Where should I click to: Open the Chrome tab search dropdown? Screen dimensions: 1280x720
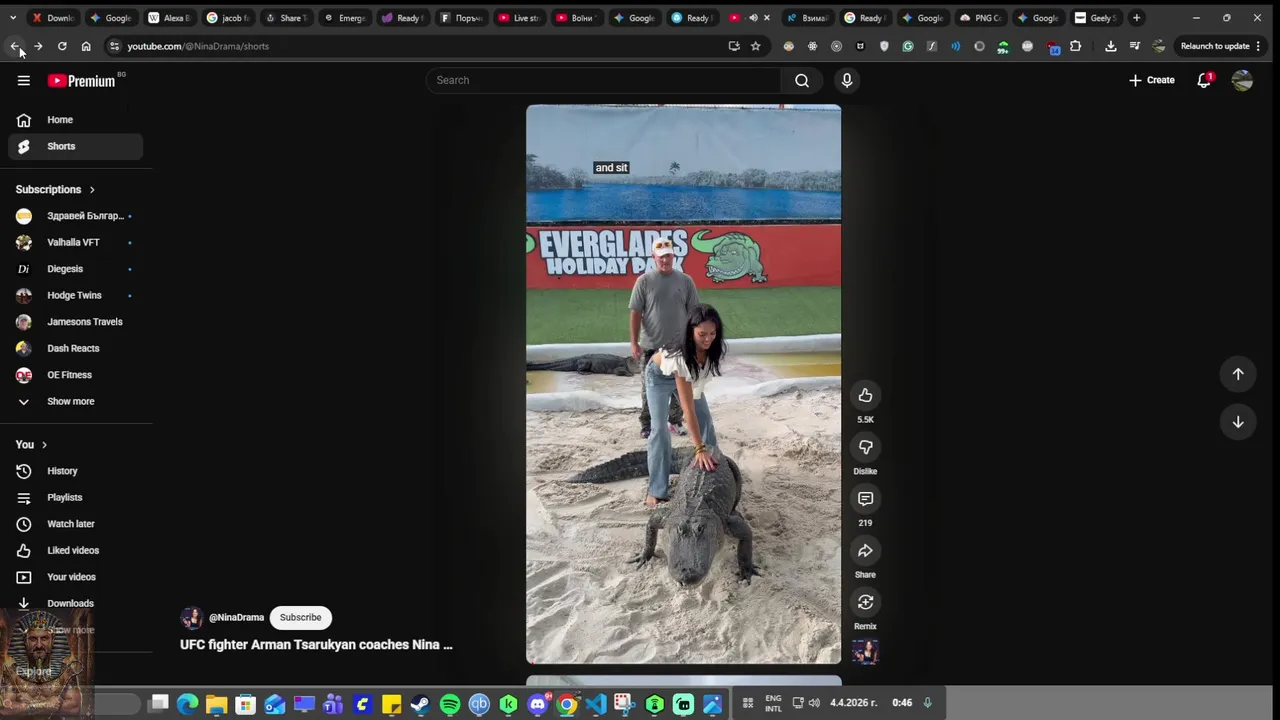12,18
